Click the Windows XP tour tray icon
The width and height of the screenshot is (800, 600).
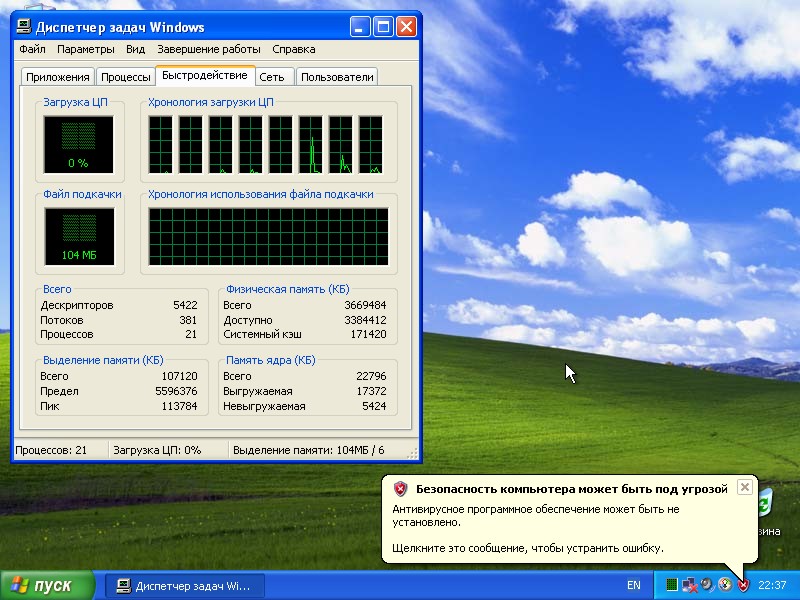click(724, 584)
